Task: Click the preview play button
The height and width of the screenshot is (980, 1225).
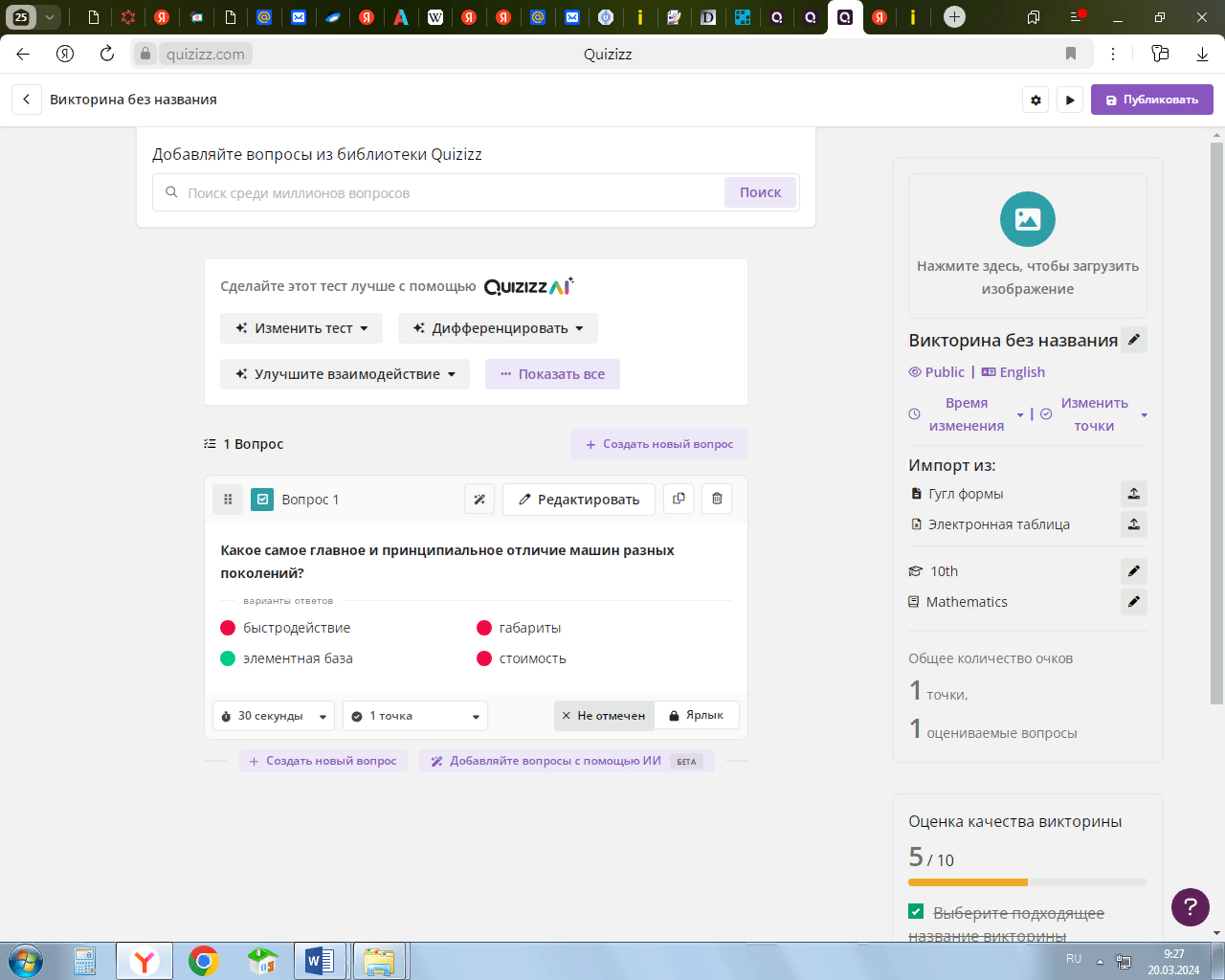Action: [x=1070, y=100]
